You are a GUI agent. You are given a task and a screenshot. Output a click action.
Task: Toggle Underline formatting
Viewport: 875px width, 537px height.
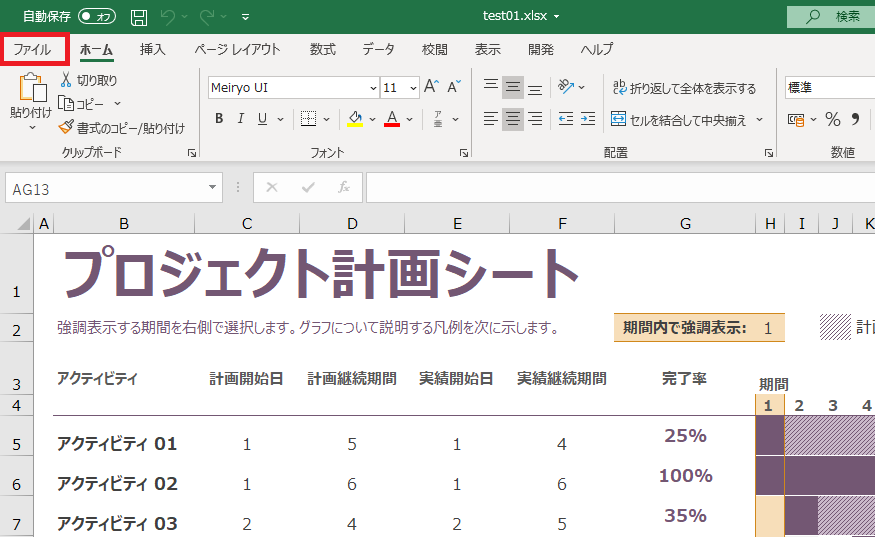click(262, 118)
